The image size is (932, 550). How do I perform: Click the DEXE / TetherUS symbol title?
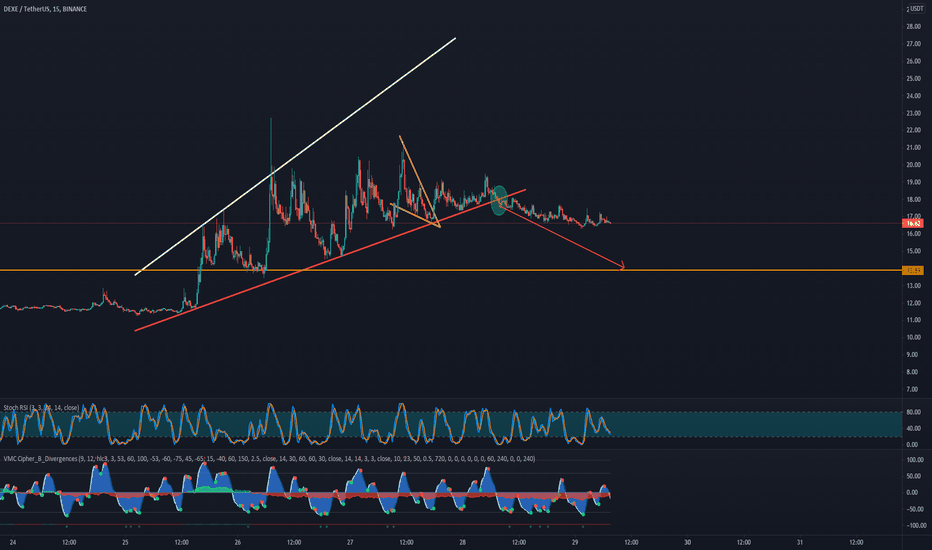pyautogui.click(x=45, y=9)
